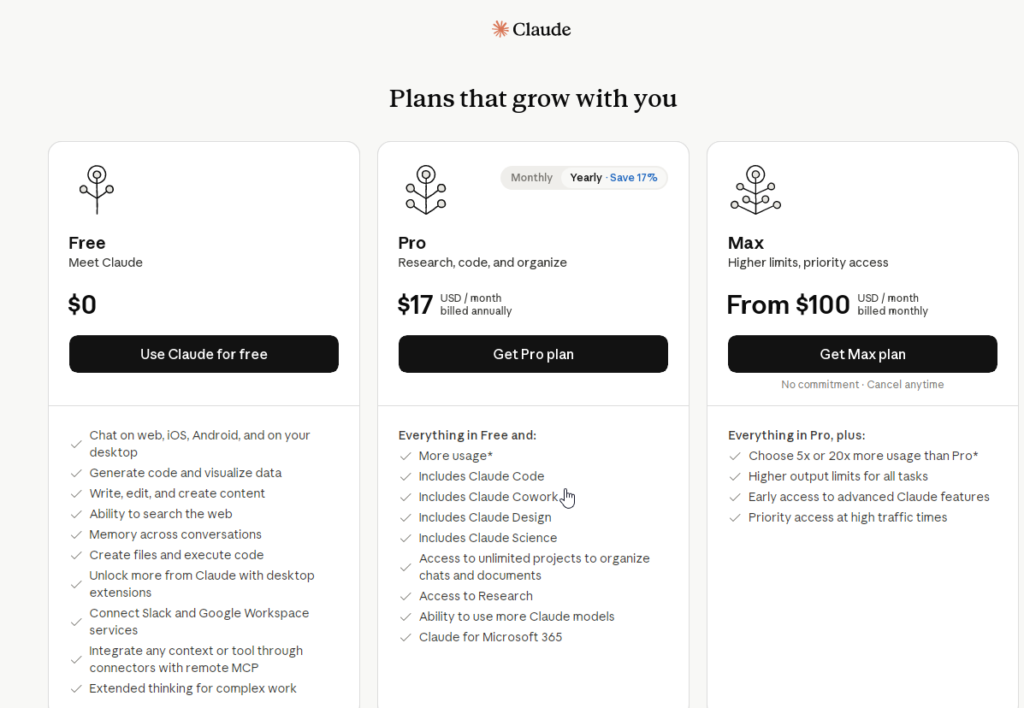
Task: Click the From $100 Max price
Action: tap(788, 305)
